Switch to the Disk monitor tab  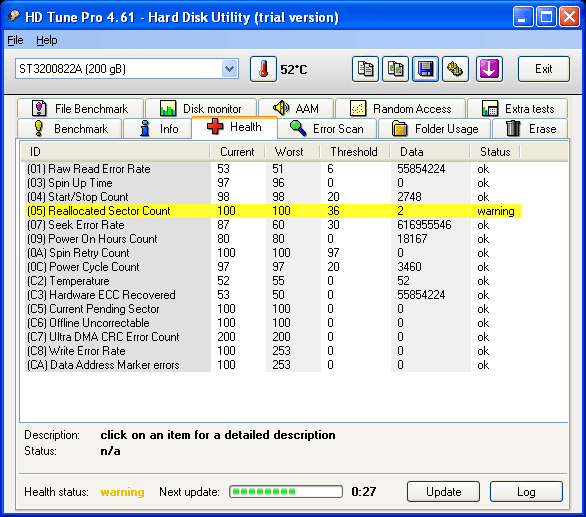201,109
